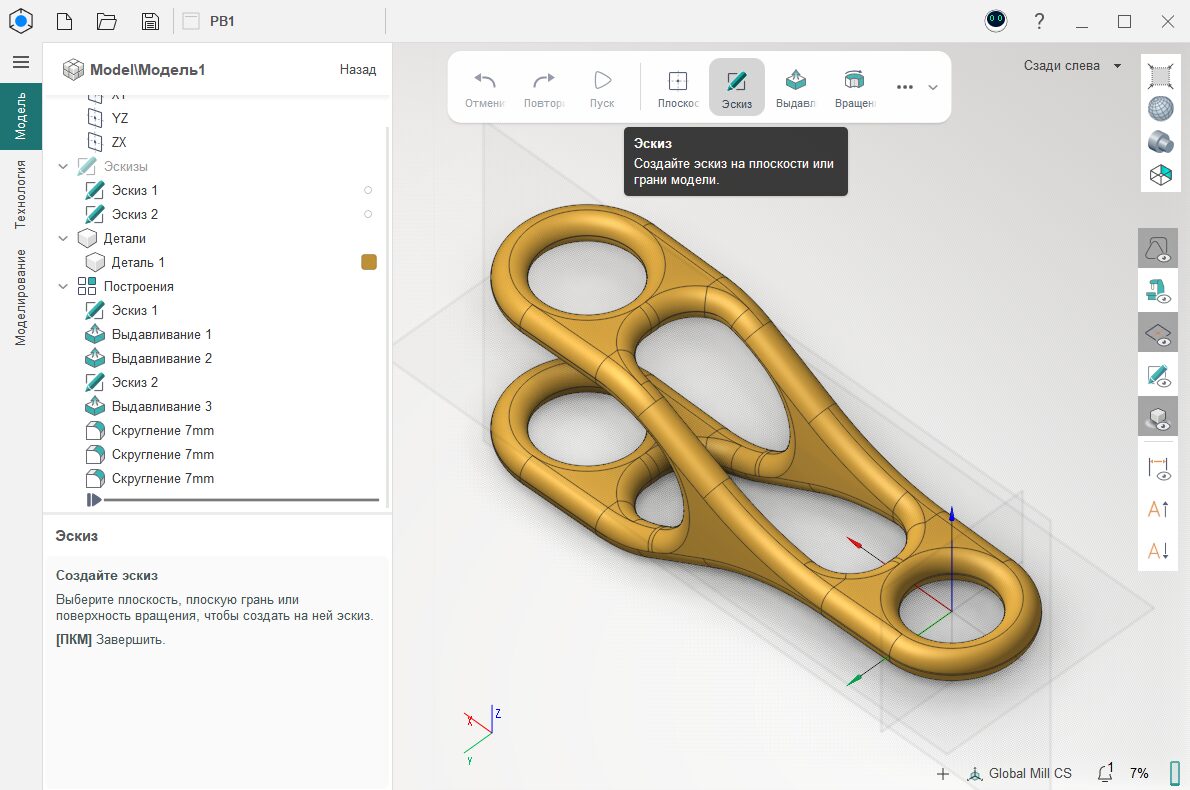This screenshot has height=790, width=1190.
Task: Switch to the Технология tab
Action: 21,194
